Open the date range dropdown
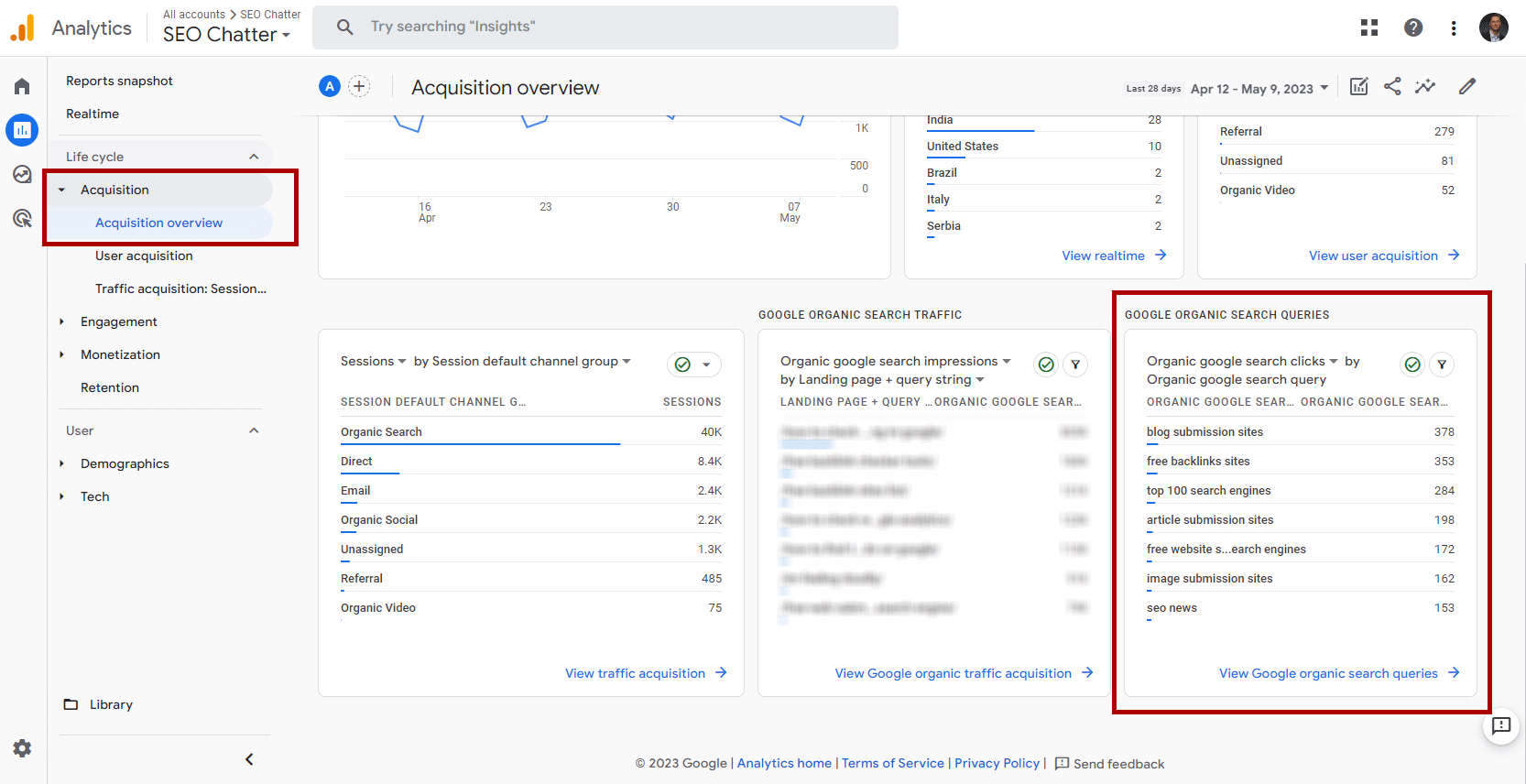The width and height of the screenshot is (1526, 784). click(1259, 89)
